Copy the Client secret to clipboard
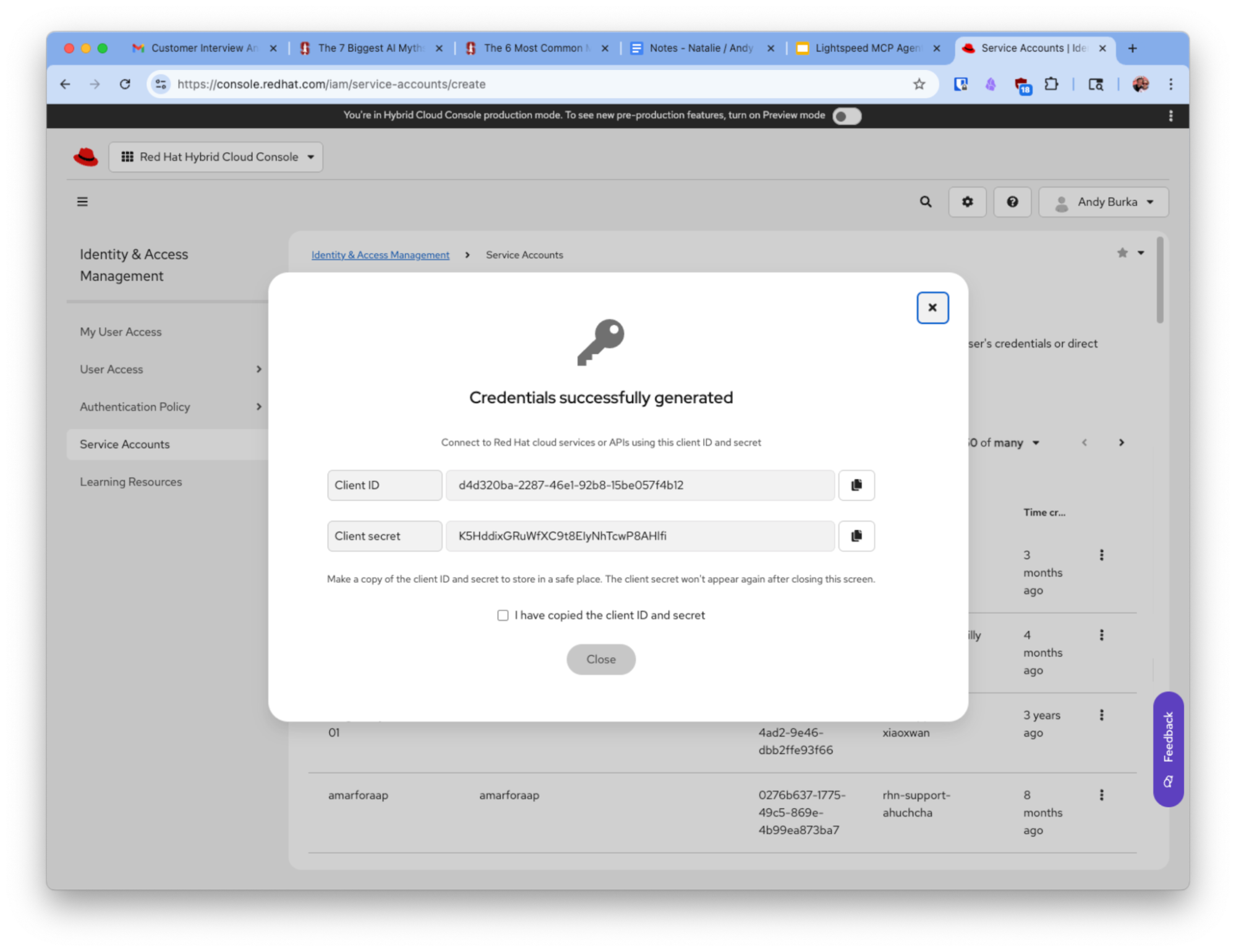 tap(856, 536)
